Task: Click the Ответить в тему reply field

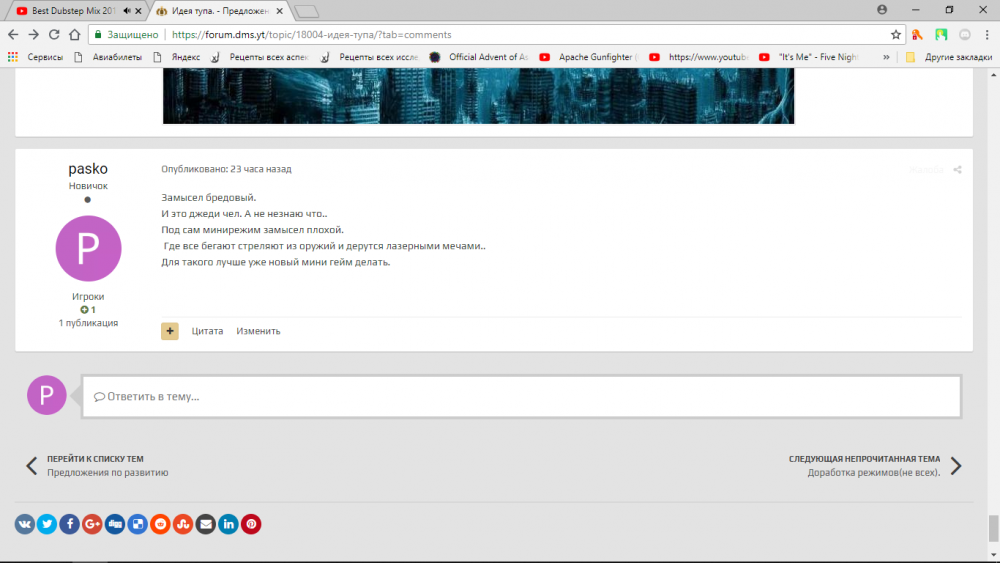Action: click(520, 396)
